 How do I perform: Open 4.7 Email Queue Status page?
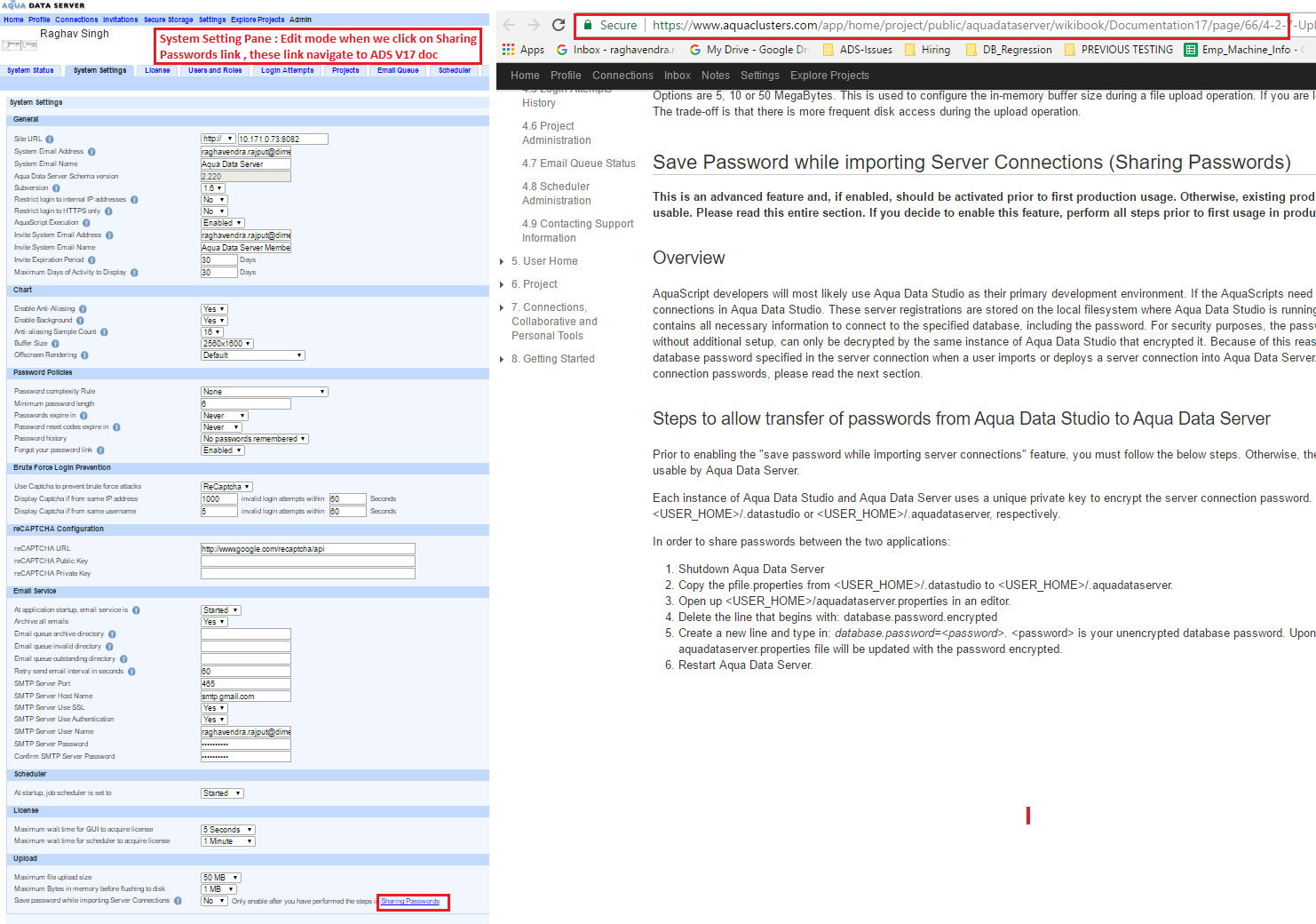(x=579, y=163)
